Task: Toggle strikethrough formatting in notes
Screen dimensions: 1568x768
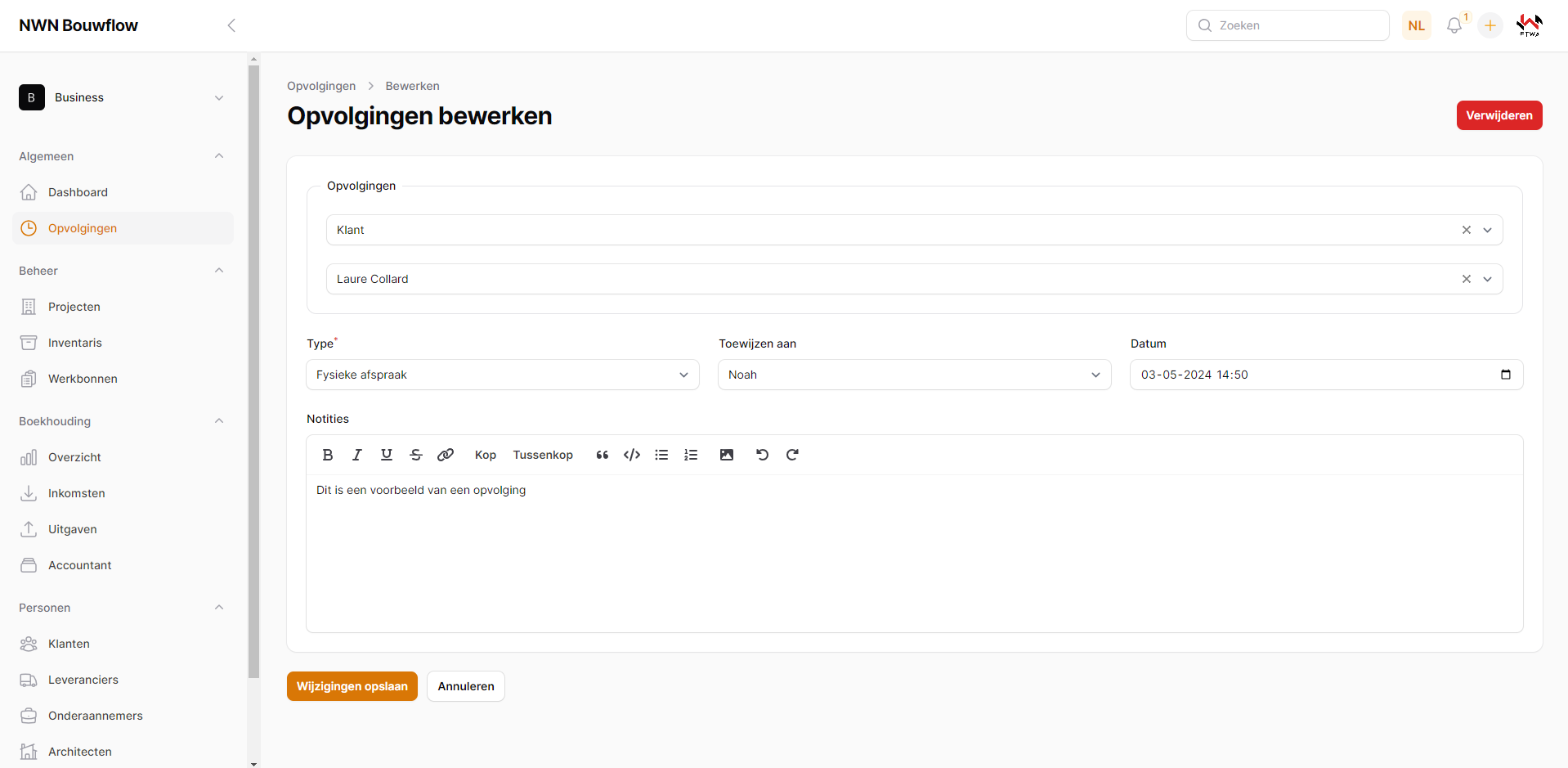Action: (416, 455)
